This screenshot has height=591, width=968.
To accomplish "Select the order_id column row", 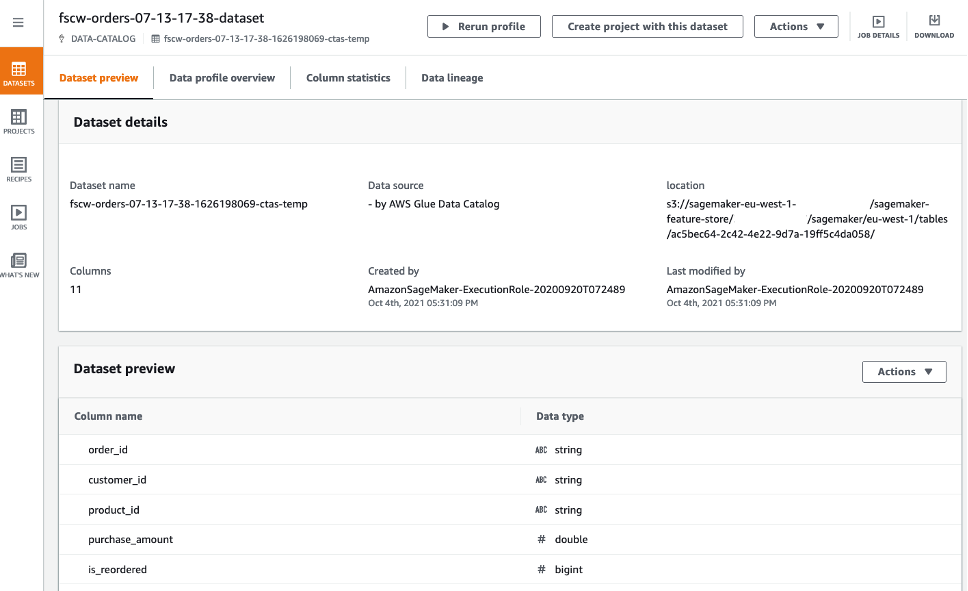I will 108,450.
